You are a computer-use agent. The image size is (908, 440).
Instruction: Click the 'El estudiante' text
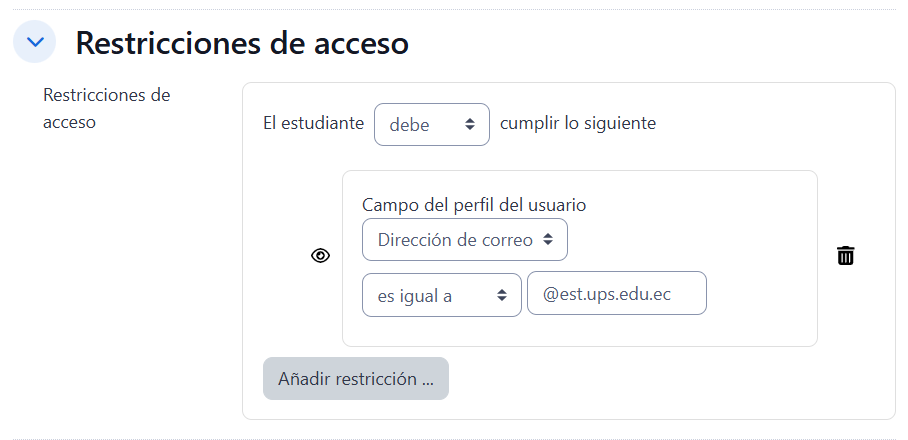pyautogui.click(x=313, y=124)
